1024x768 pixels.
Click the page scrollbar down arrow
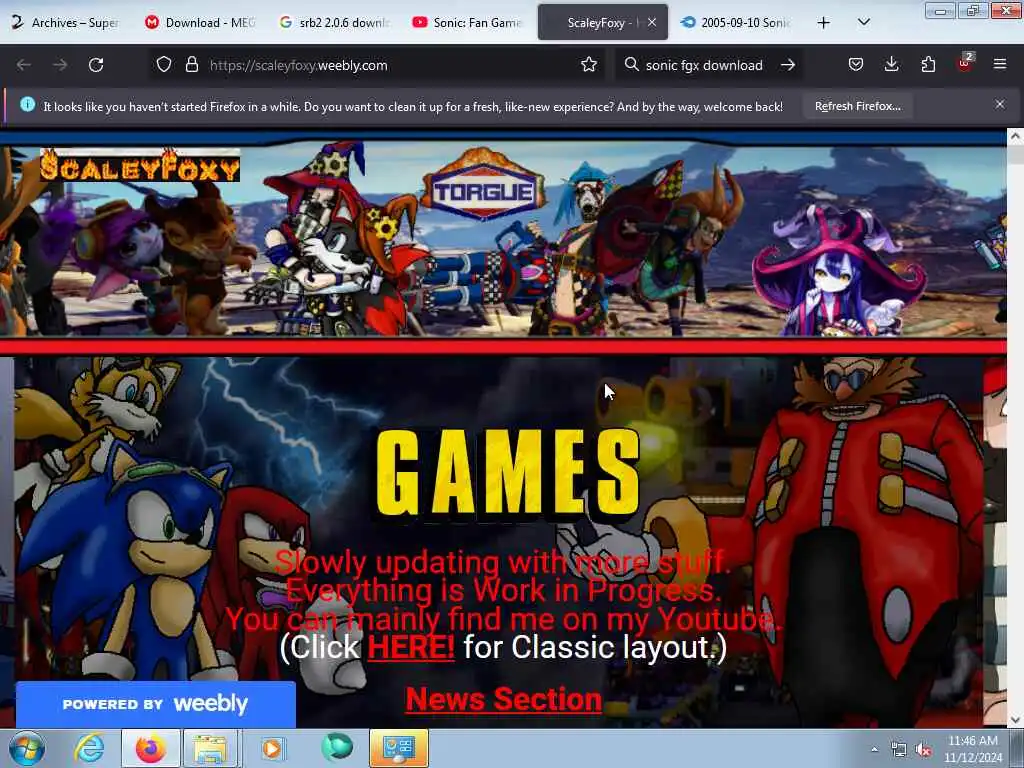(x=1015, y=719)
